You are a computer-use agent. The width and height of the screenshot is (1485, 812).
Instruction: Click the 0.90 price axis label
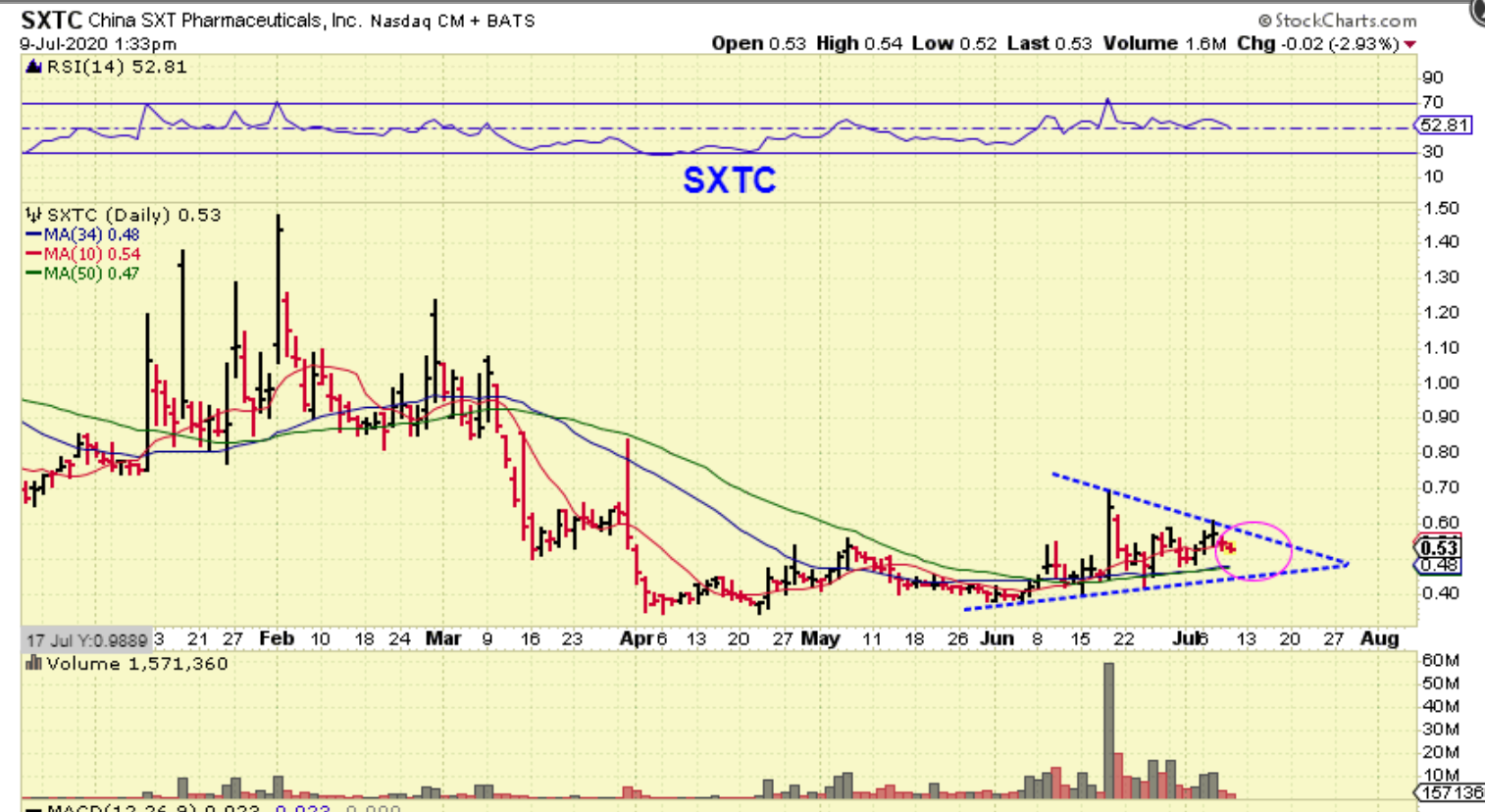tap(1441, 417)
